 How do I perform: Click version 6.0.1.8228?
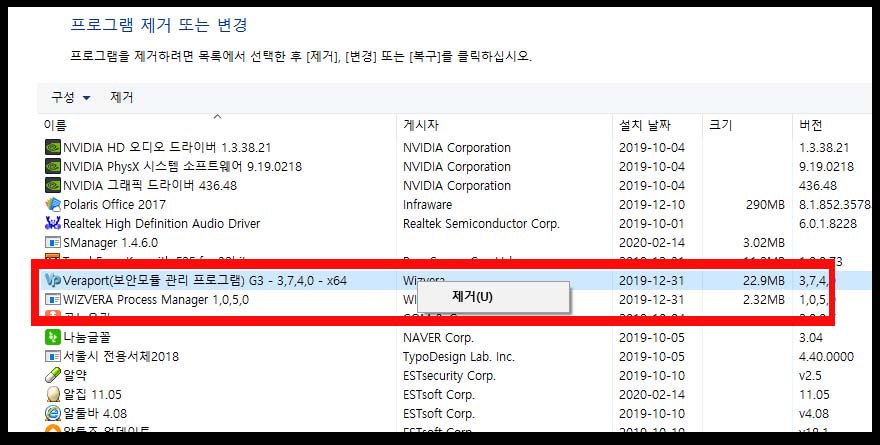click(x=828, y=223)
